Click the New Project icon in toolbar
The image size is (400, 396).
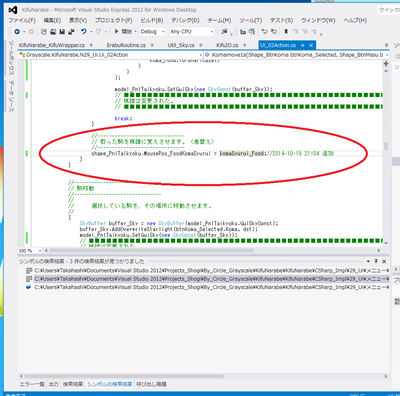[x=43, y=32]
